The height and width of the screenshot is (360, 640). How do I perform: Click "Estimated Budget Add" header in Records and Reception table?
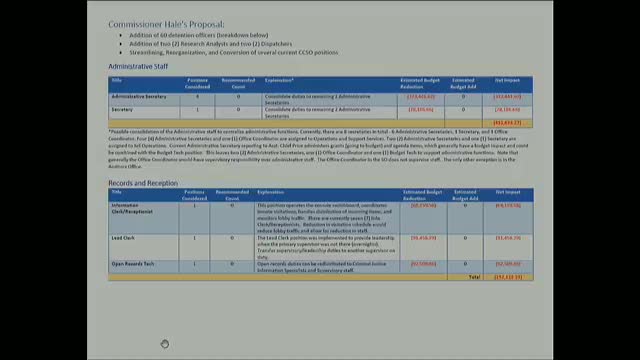pyautogui.click(x=465, y=195)
